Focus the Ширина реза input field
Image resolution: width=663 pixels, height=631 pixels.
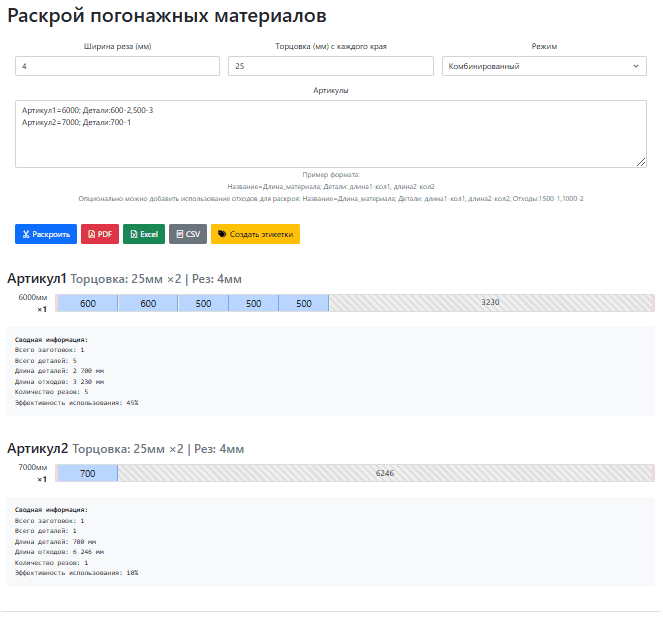(x=118, y=66)
